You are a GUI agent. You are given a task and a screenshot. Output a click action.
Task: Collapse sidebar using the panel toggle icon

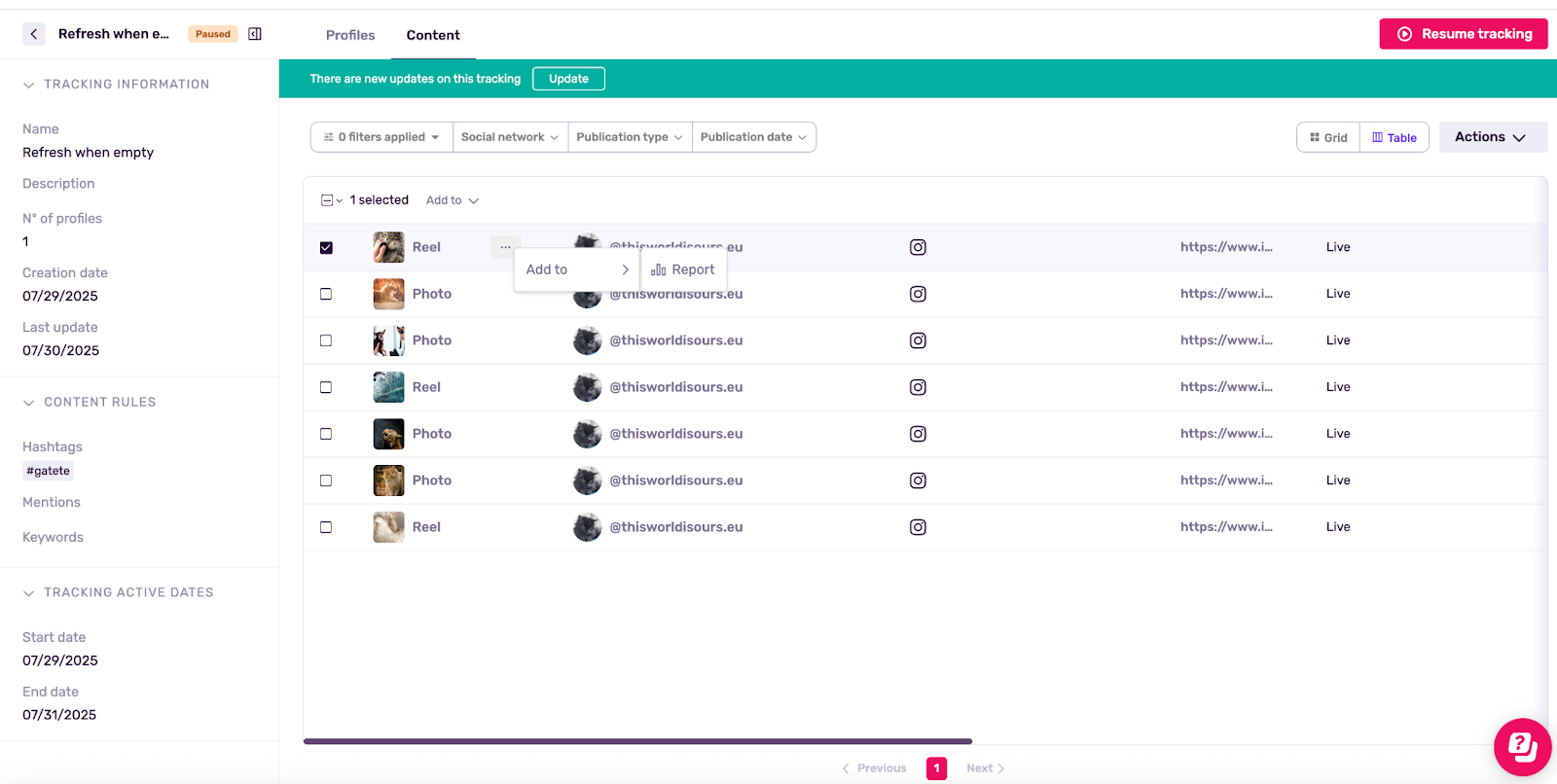(x=255, y=34)
